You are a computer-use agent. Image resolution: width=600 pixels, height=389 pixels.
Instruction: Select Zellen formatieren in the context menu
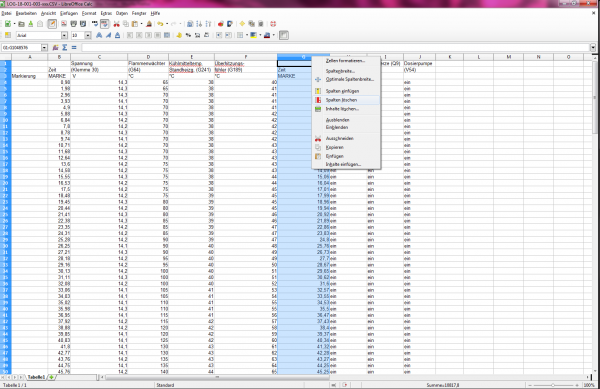346,61
